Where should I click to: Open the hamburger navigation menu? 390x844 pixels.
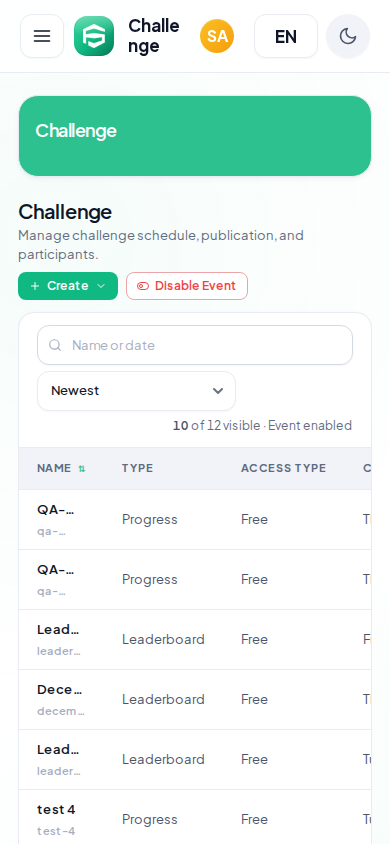coord(42,36)
